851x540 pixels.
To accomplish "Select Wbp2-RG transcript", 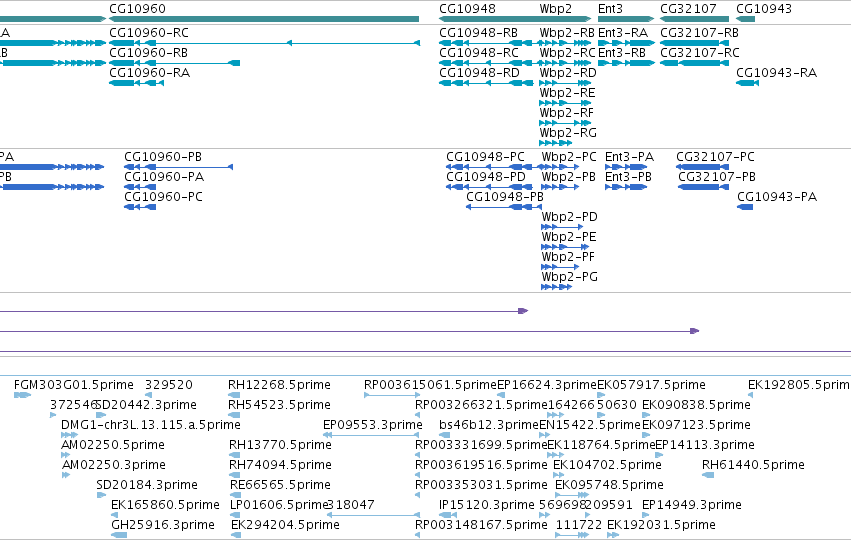I will [555, 143].
